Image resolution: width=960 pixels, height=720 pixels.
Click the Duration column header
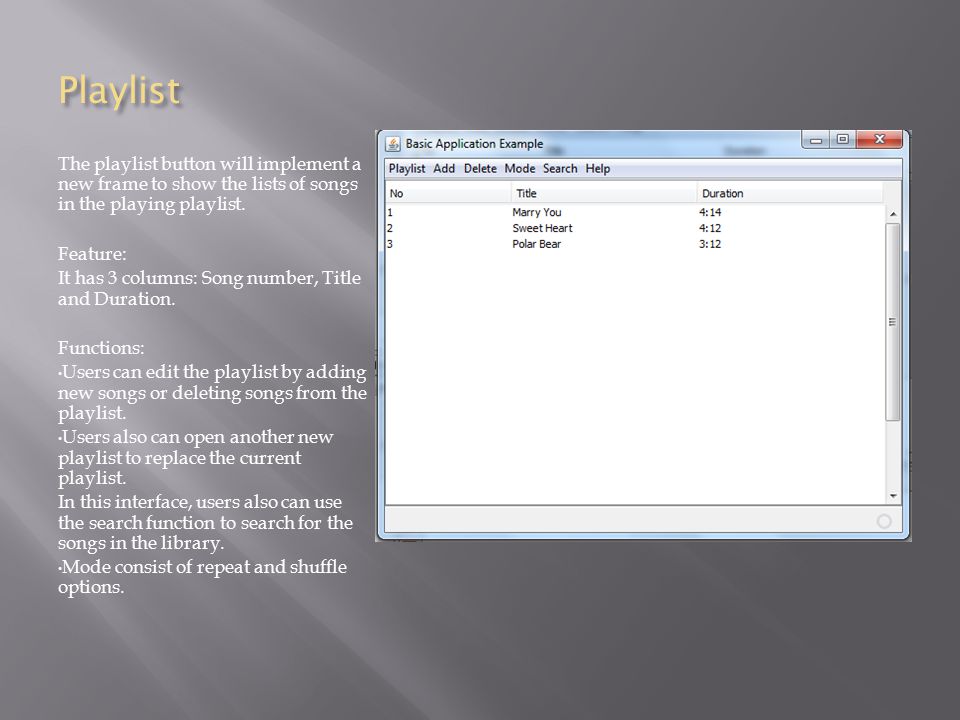tap(790, 193)
